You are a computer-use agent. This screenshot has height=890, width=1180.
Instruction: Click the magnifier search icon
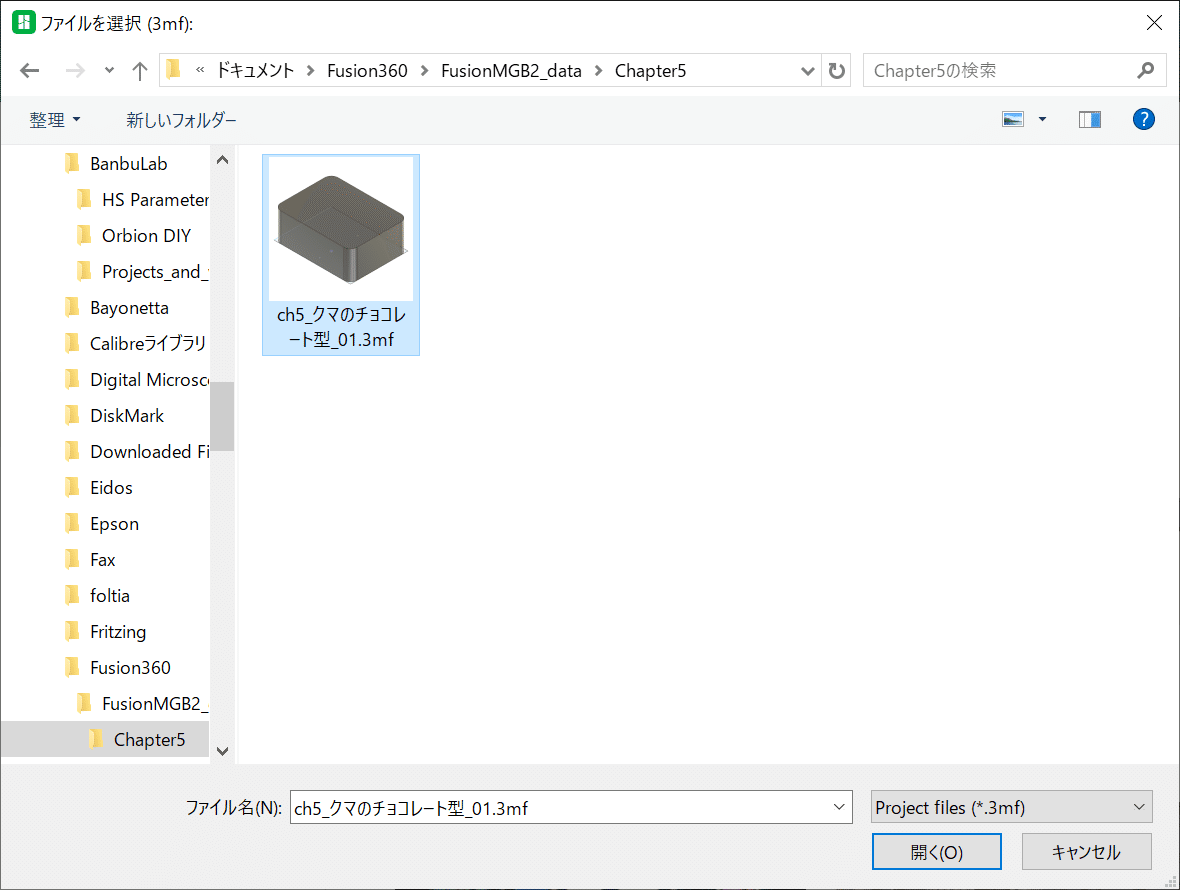[x=1145, y=71]
